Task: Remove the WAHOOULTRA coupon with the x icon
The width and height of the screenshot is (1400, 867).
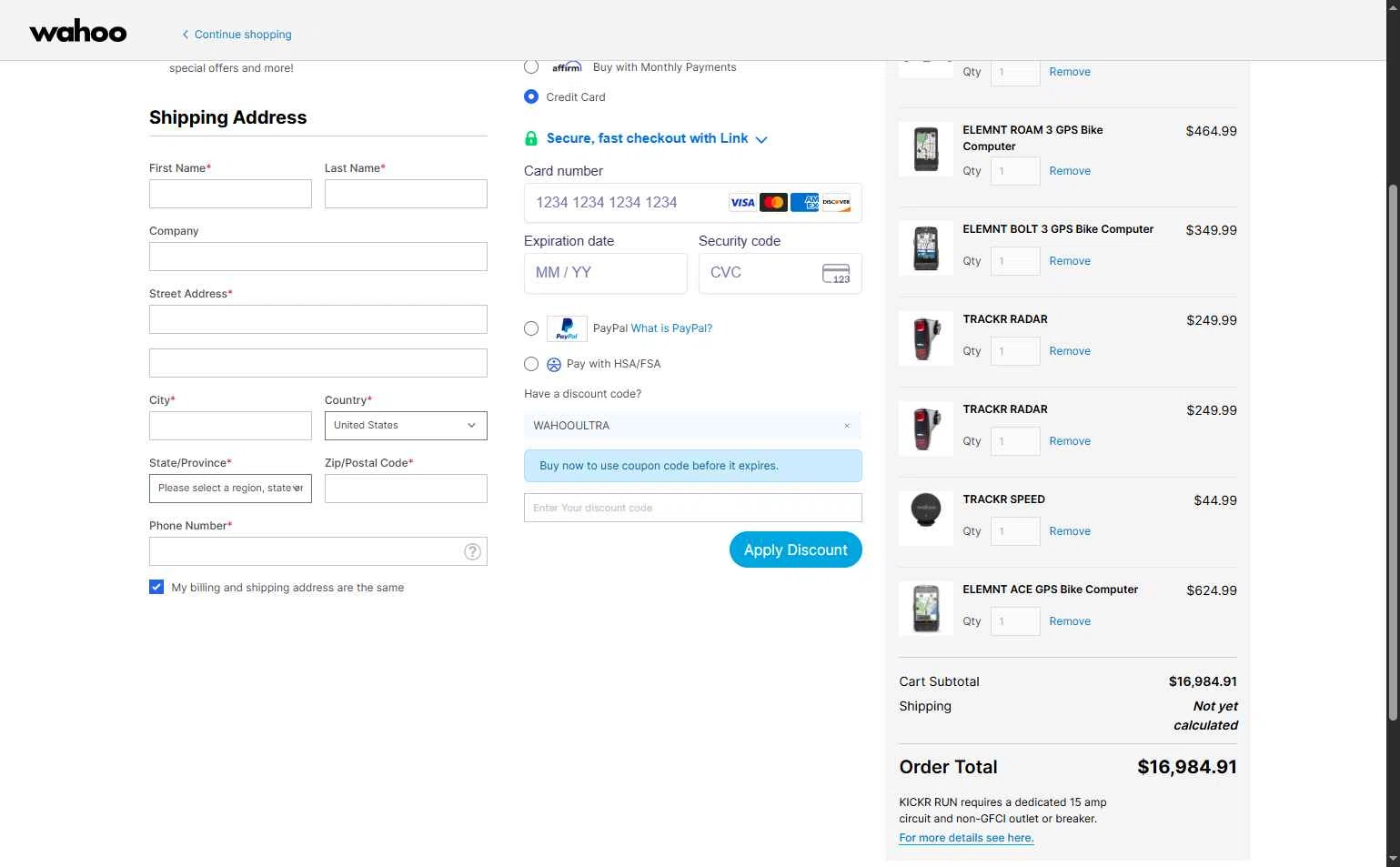Action: (x=847, y=426)
